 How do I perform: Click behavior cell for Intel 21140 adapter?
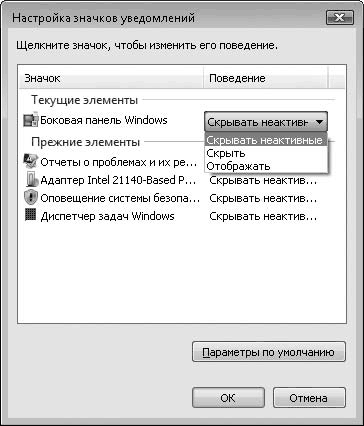click(x=263, y=180)
